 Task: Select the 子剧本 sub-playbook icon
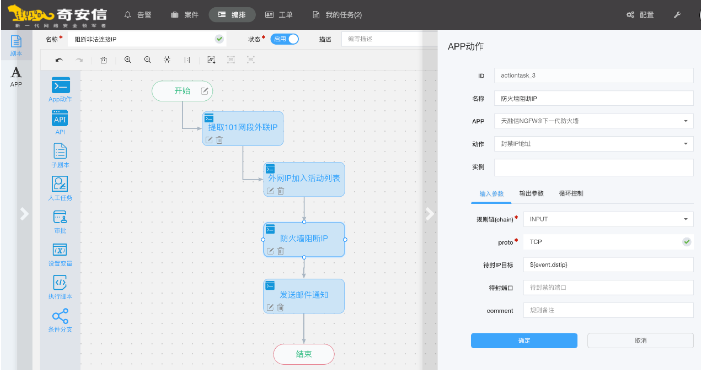tap(60, 151)
